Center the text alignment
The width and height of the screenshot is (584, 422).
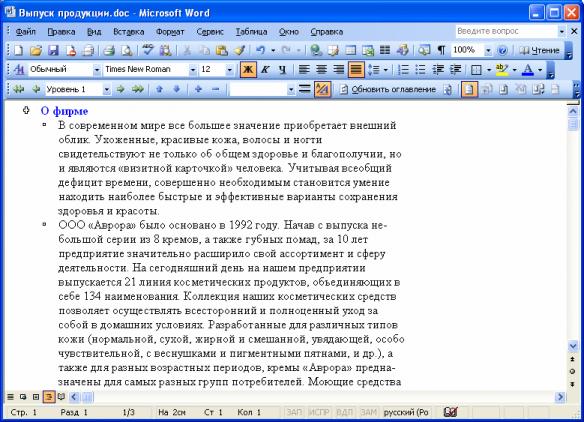[321, 70]
